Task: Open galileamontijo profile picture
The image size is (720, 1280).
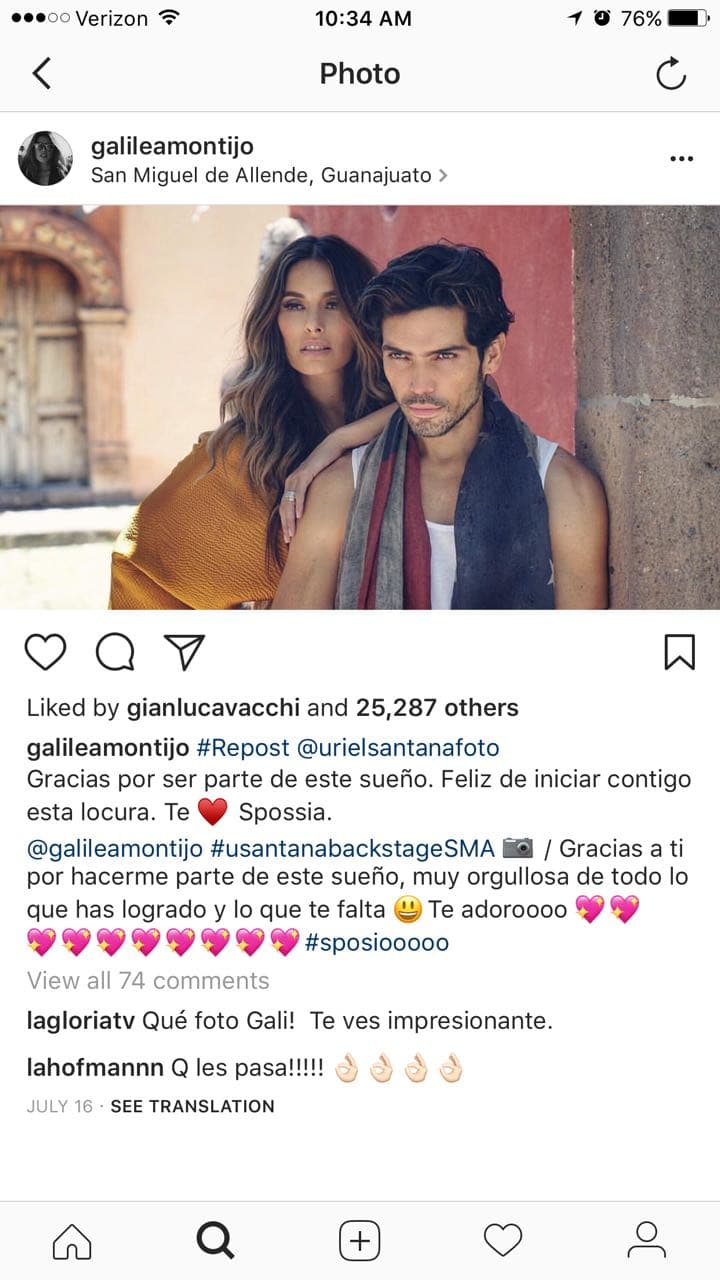Action: click(45, 158)
